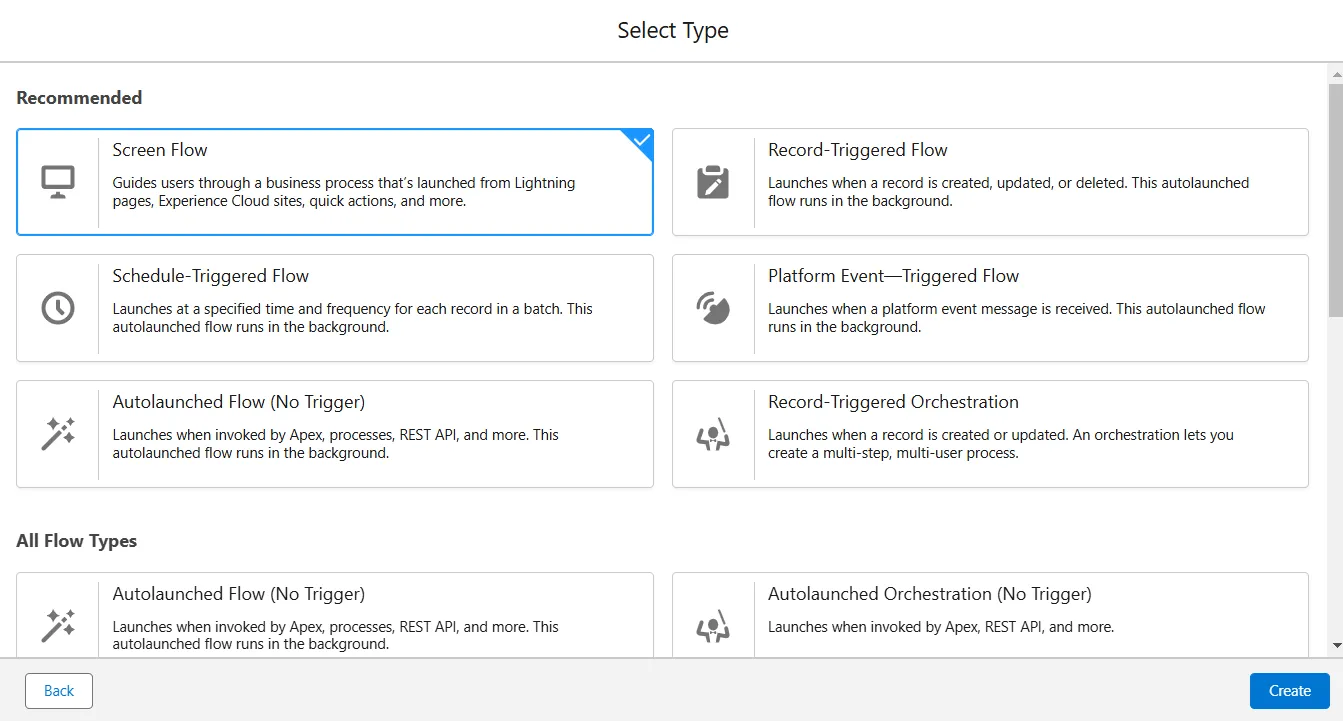Choose Autolaunched Orchestration (No Trigger) title
Screen dimensions: 1343x721
tap(929, 594)
